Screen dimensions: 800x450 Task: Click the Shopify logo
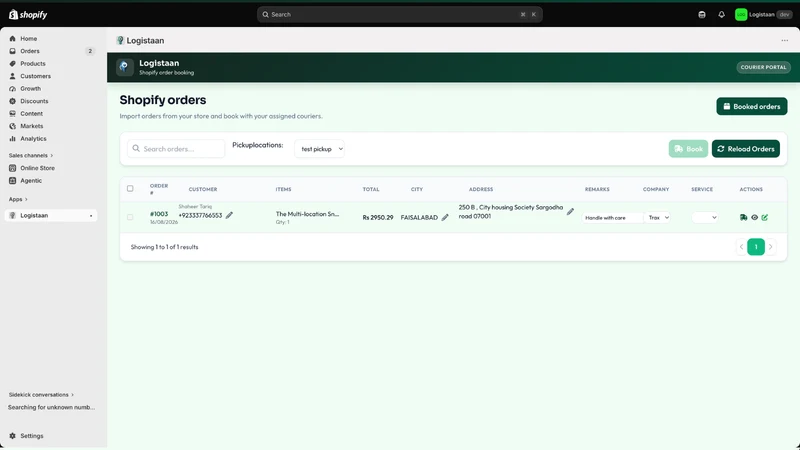[28, 14]
